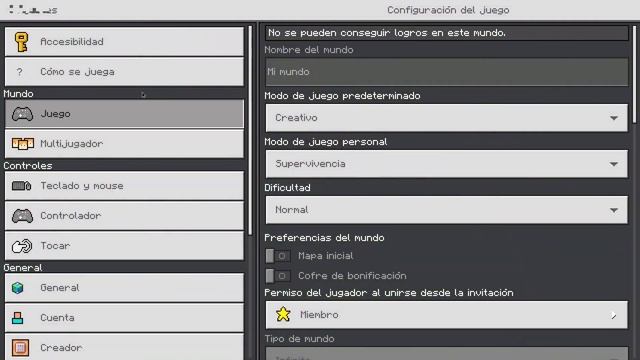The image size is (640, 360).
Task: Click the cube icon next to General
Action: [x=18, y=288]
